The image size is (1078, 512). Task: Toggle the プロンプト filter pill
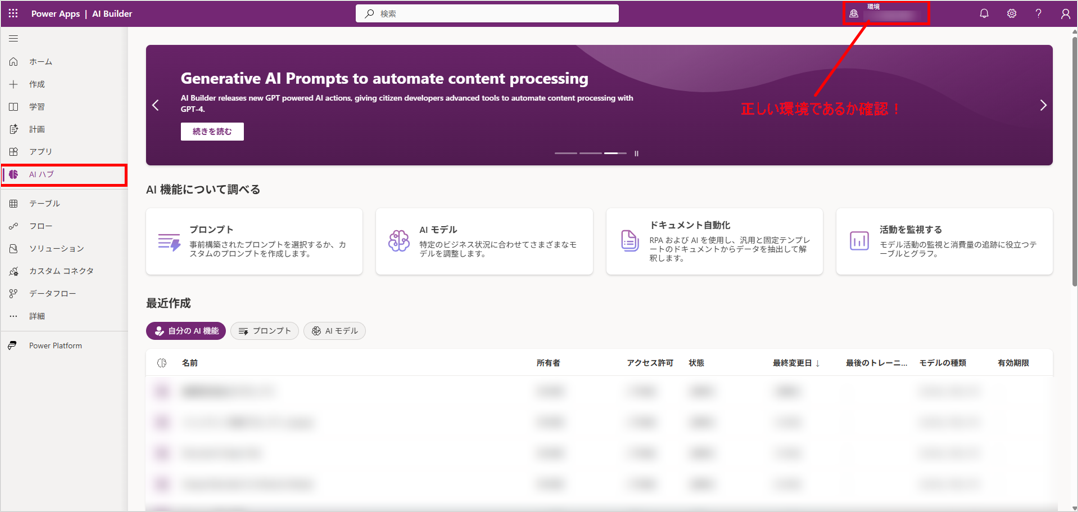(265, 331)
